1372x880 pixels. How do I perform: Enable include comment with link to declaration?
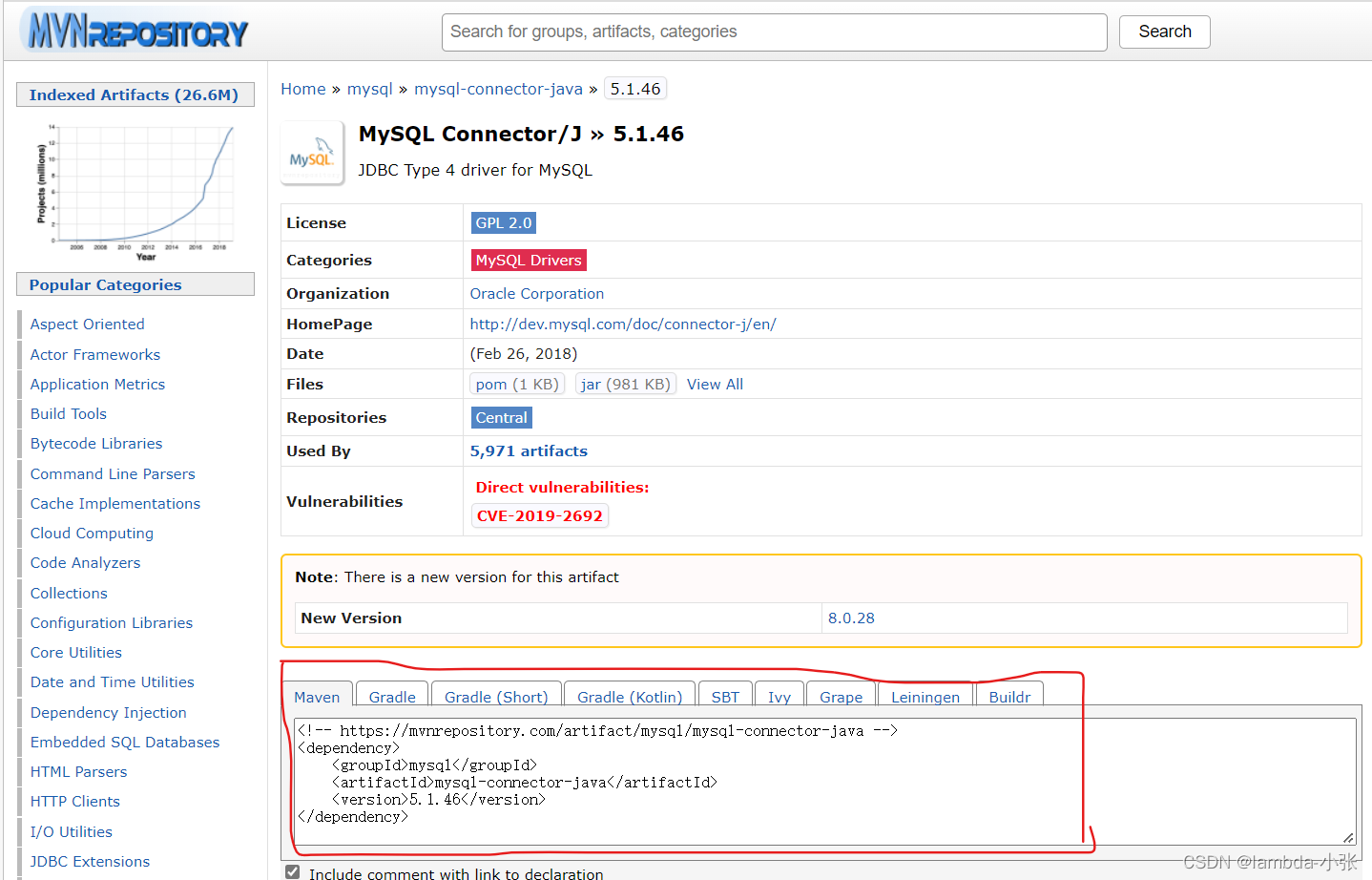292,870
